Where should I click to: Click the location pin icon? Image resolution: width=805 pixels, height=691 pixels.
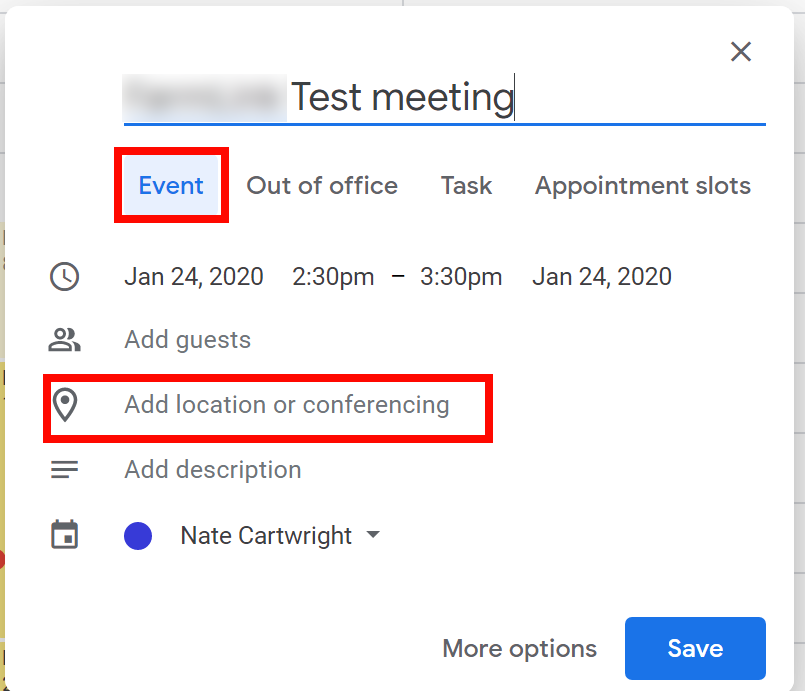pyautogui.click(x=65, y=405)
